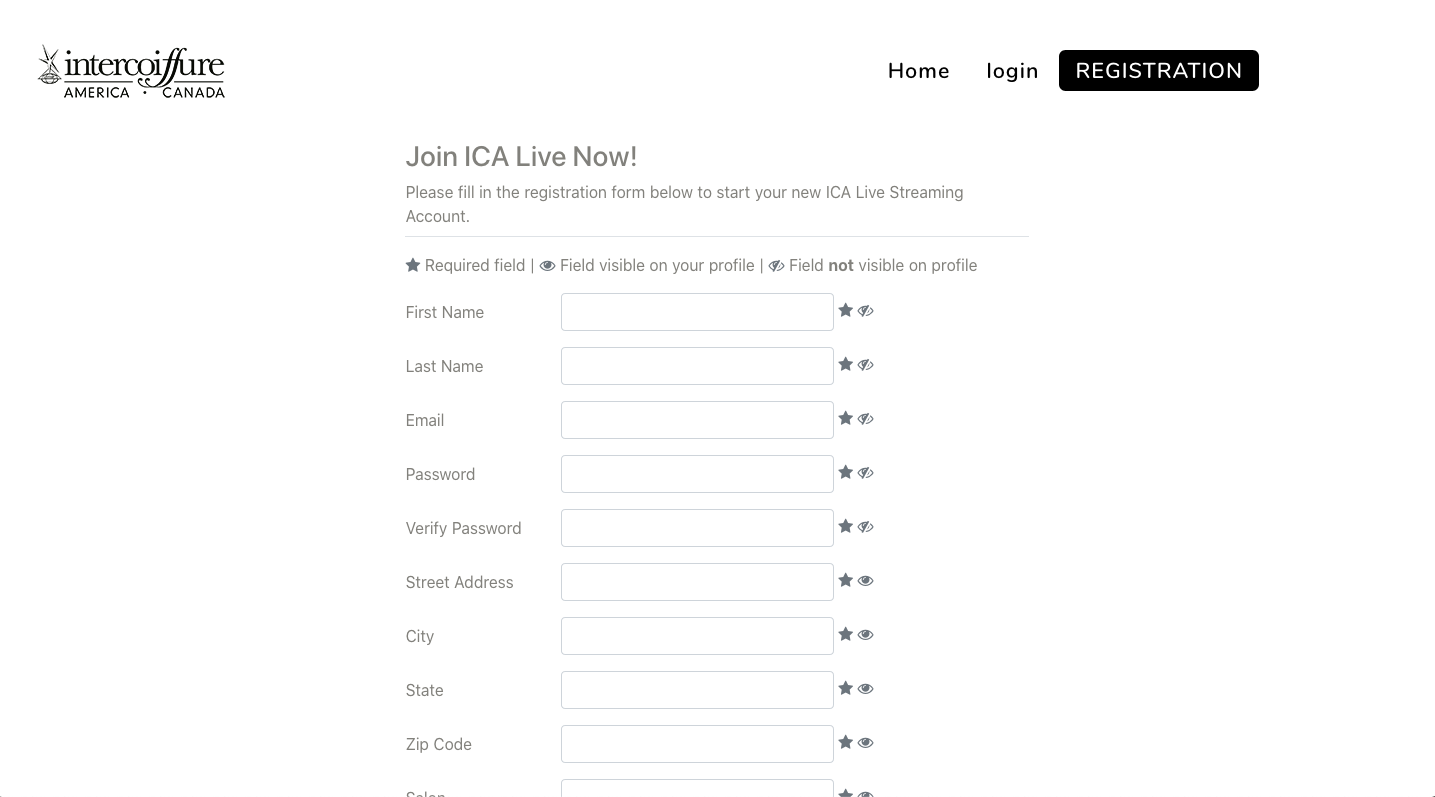Click into the Verify Password field
This screenshot has height=797, width=1435.
click(x=697, y=528)
